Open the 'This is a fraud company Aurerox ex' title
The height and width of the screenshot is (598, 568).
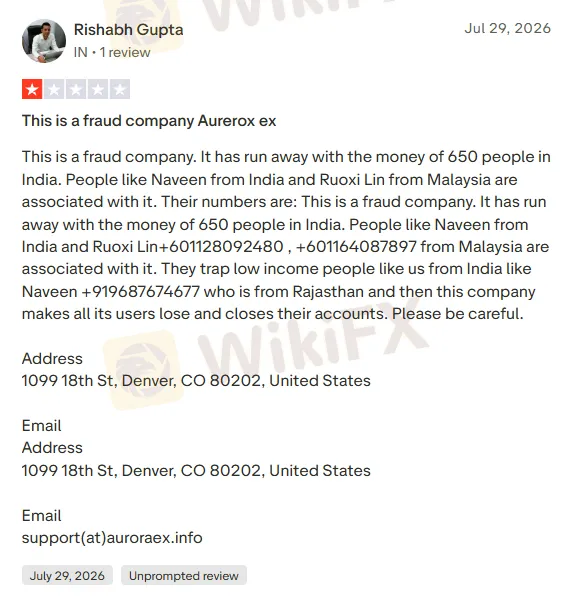pos(149,121)
